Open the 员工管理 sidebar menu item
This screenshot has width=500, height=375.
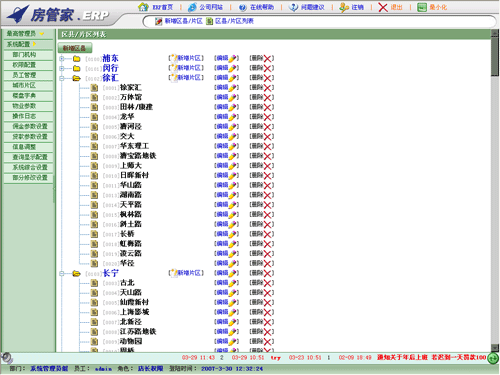[x=28, y=75]
